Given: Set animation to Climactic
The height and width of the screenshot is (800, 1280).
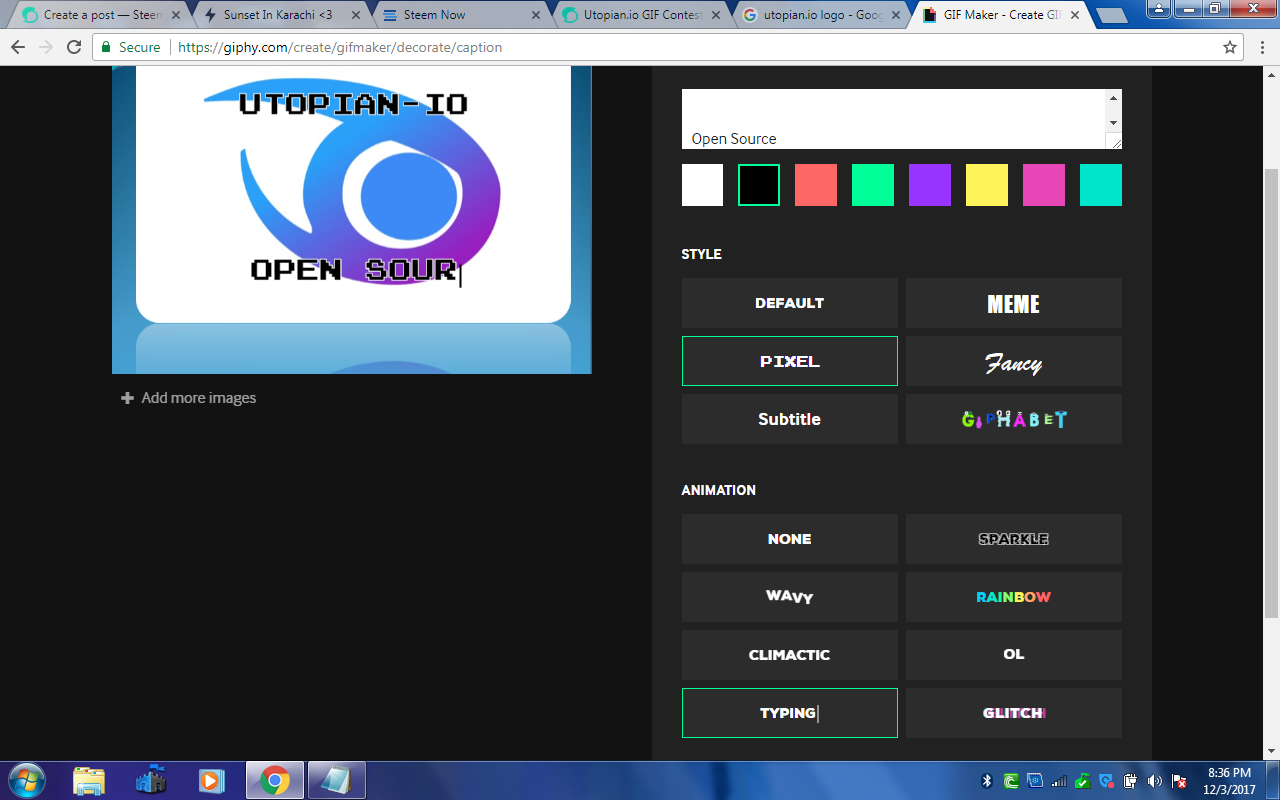Looking at the screenshot, I should coord(790,655).
